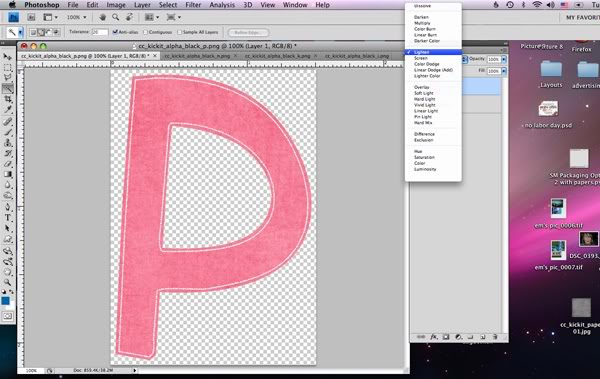Screen dimensions: 600x379
Task: Select the Eraser tool
Action: (x=7, y=164)
